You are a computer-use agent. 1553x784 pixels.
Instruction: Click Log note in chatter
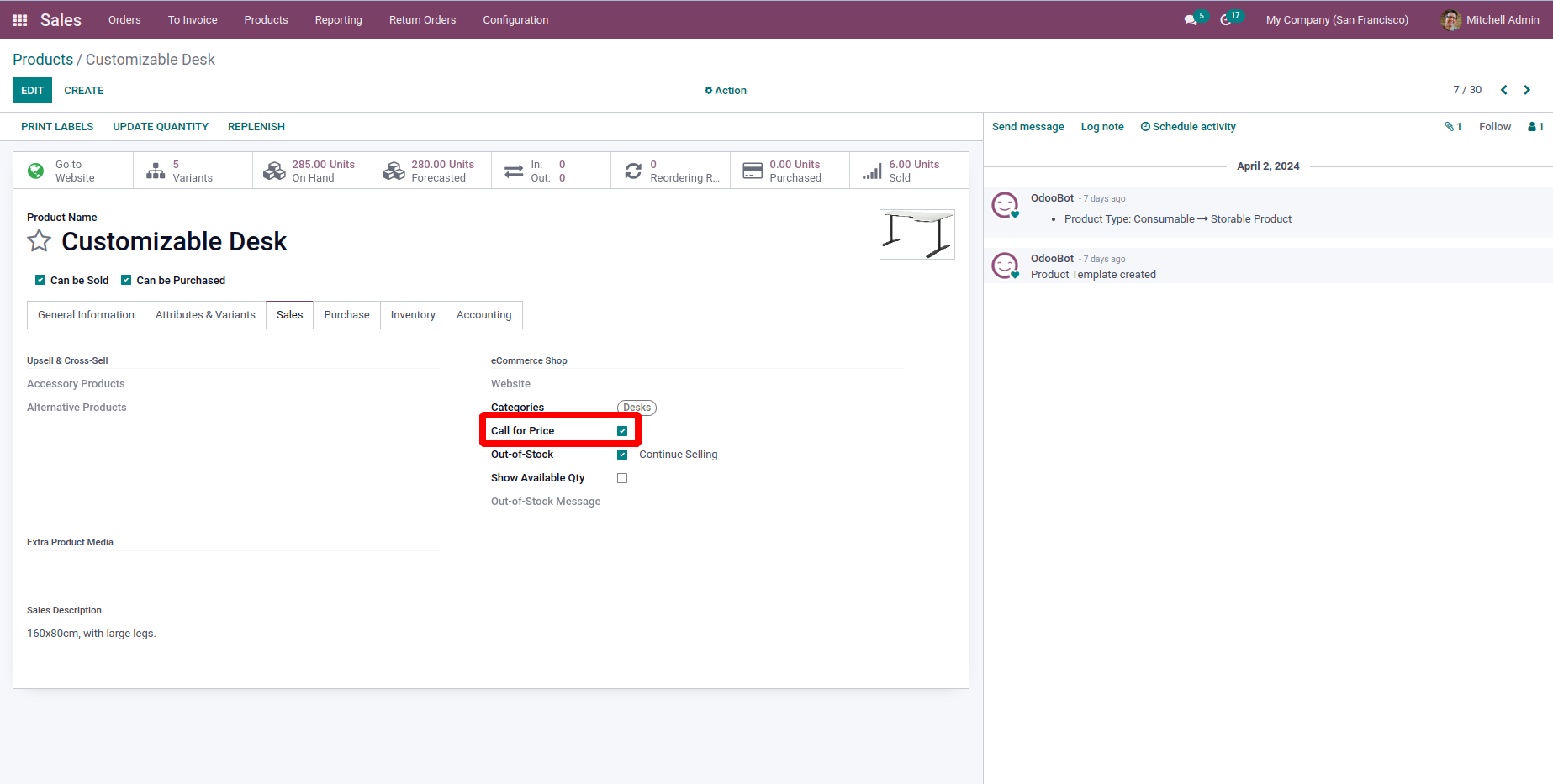(1102, 127)
